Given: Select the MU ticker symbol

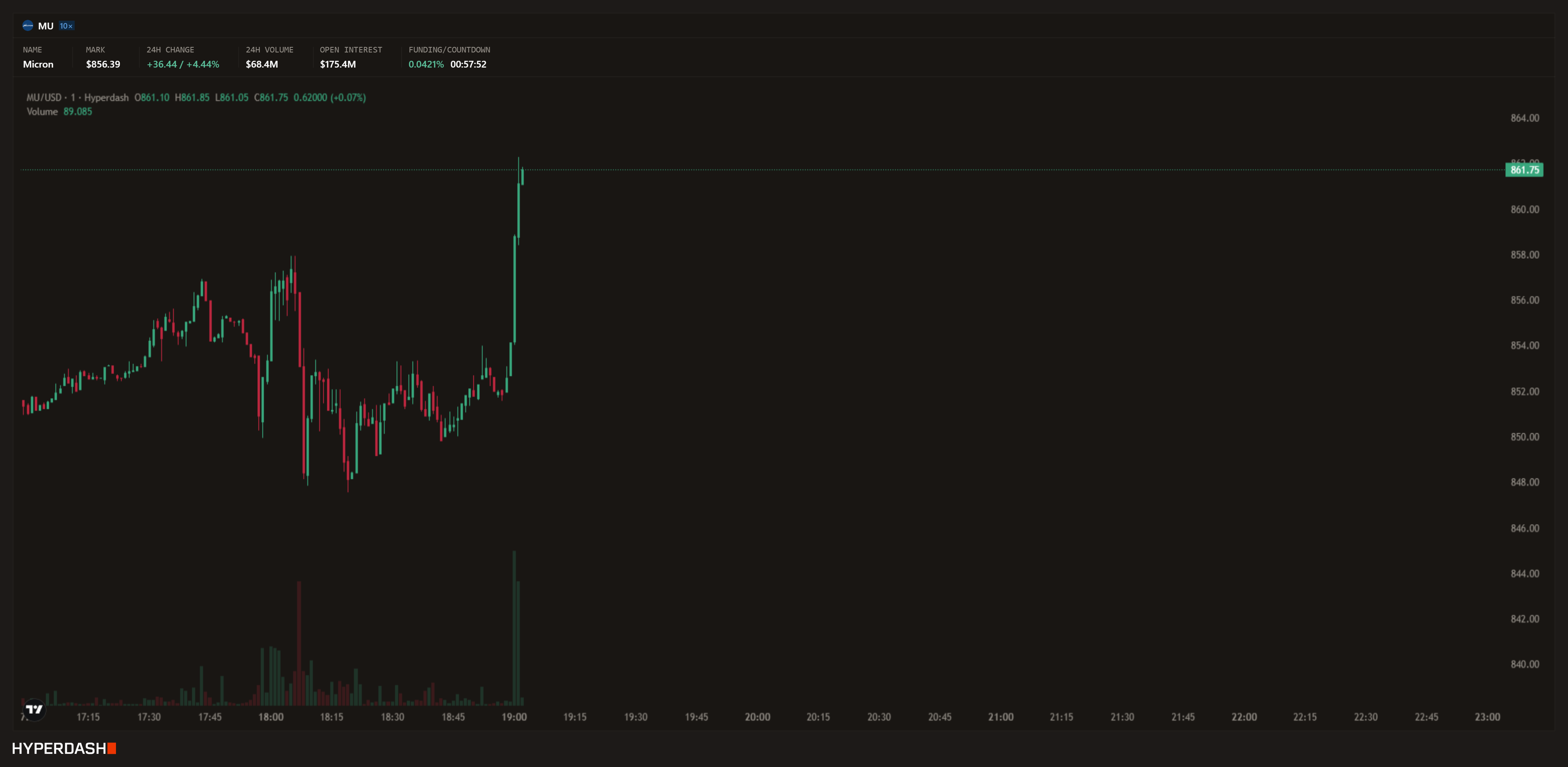Looking at the screenshot, I should pyautogui.click(x=46, y=25).
